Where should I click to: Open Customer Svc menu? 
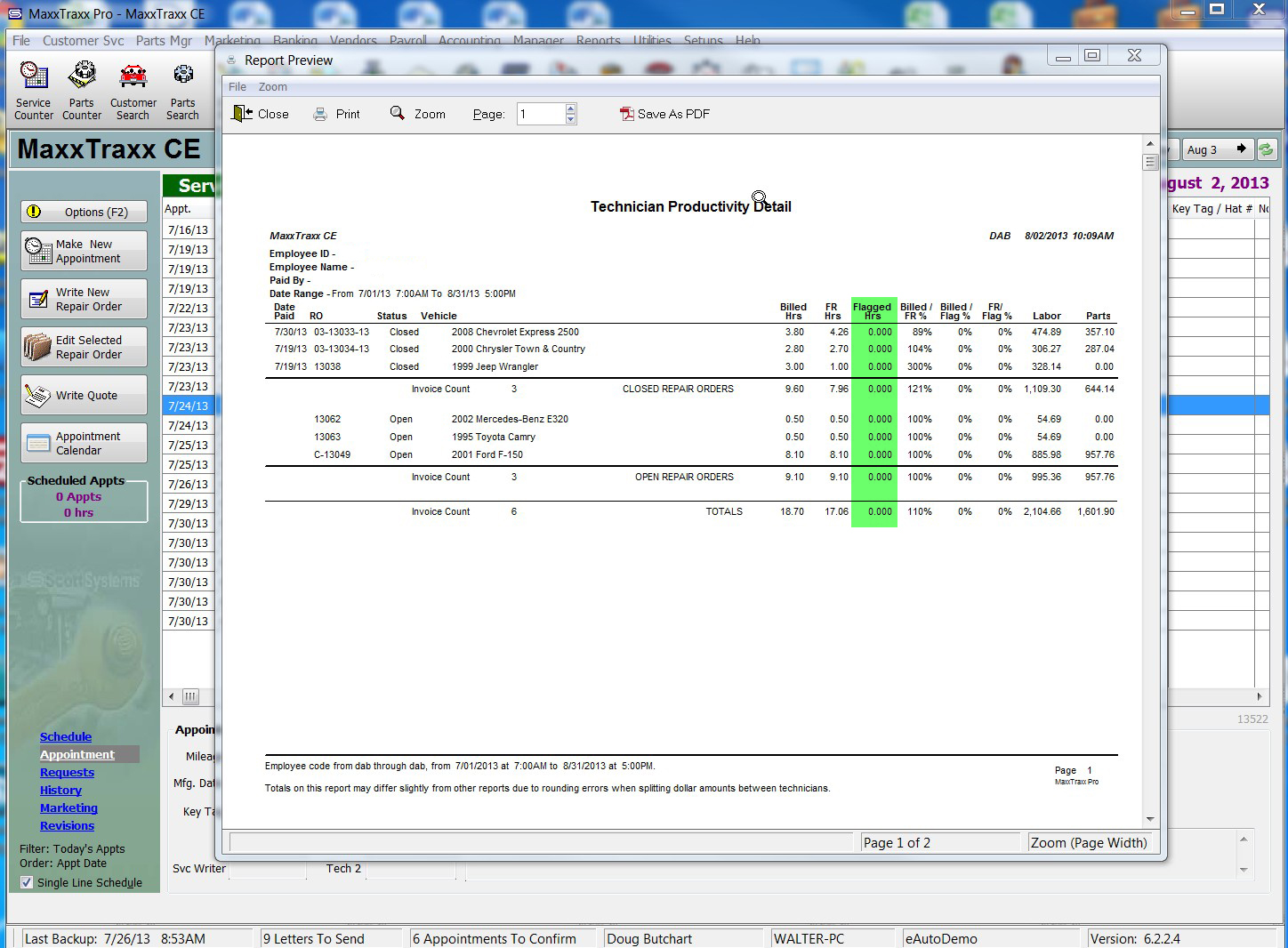pos(84,41)
